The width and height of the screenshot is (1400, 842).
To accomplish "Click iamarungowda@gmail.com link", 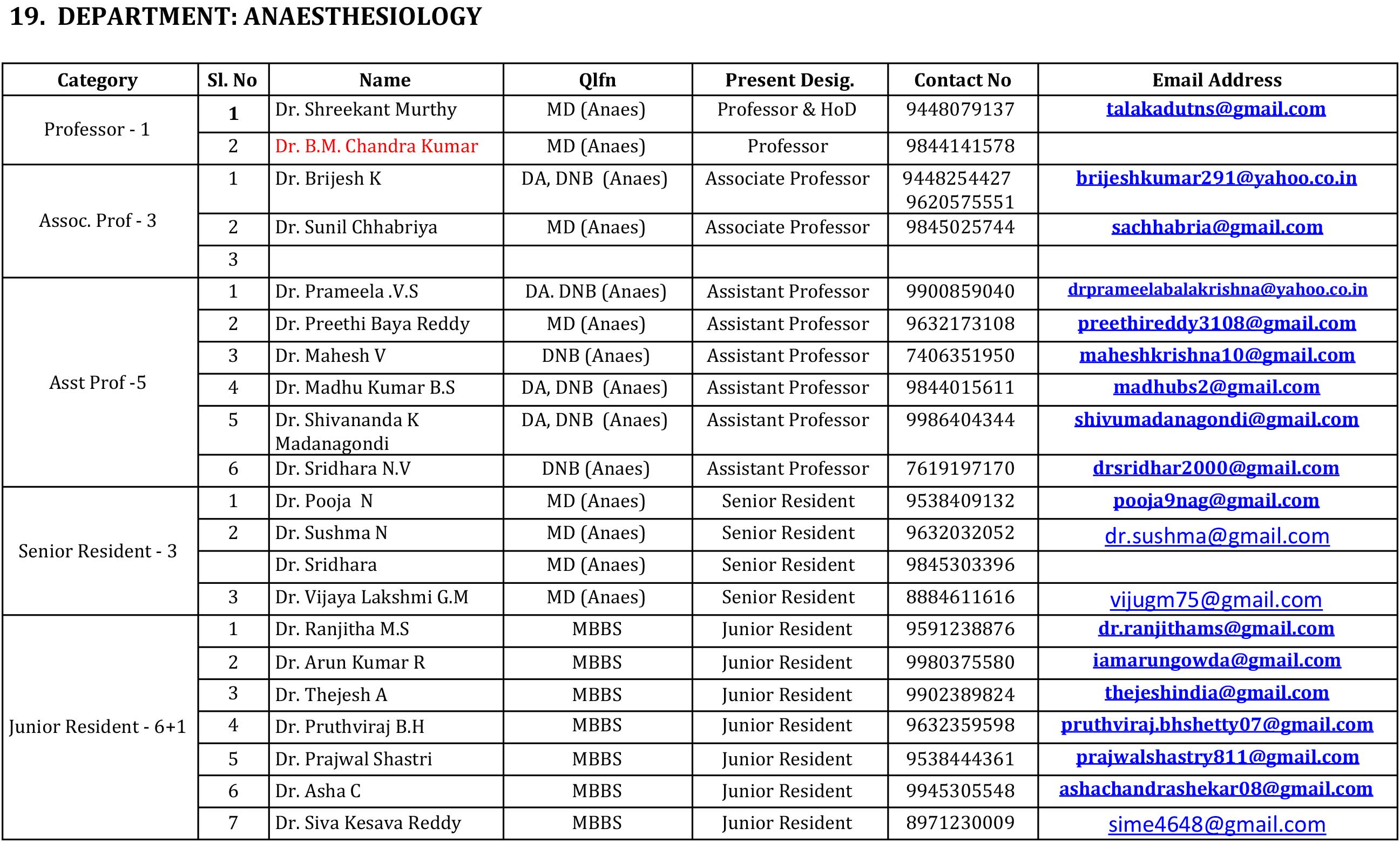I will pyautogui.click(x=1216, y=661).
